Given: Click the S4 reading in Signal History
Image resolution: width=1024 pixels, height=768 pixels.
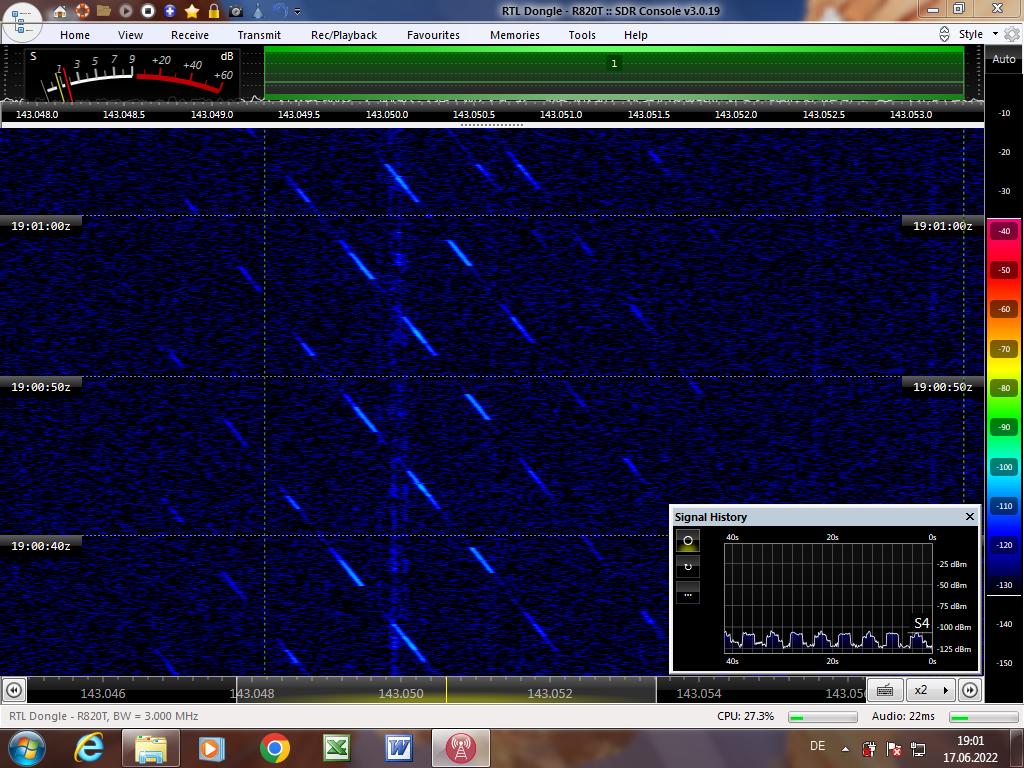Looking at the screenshot, I should (921, 623).
